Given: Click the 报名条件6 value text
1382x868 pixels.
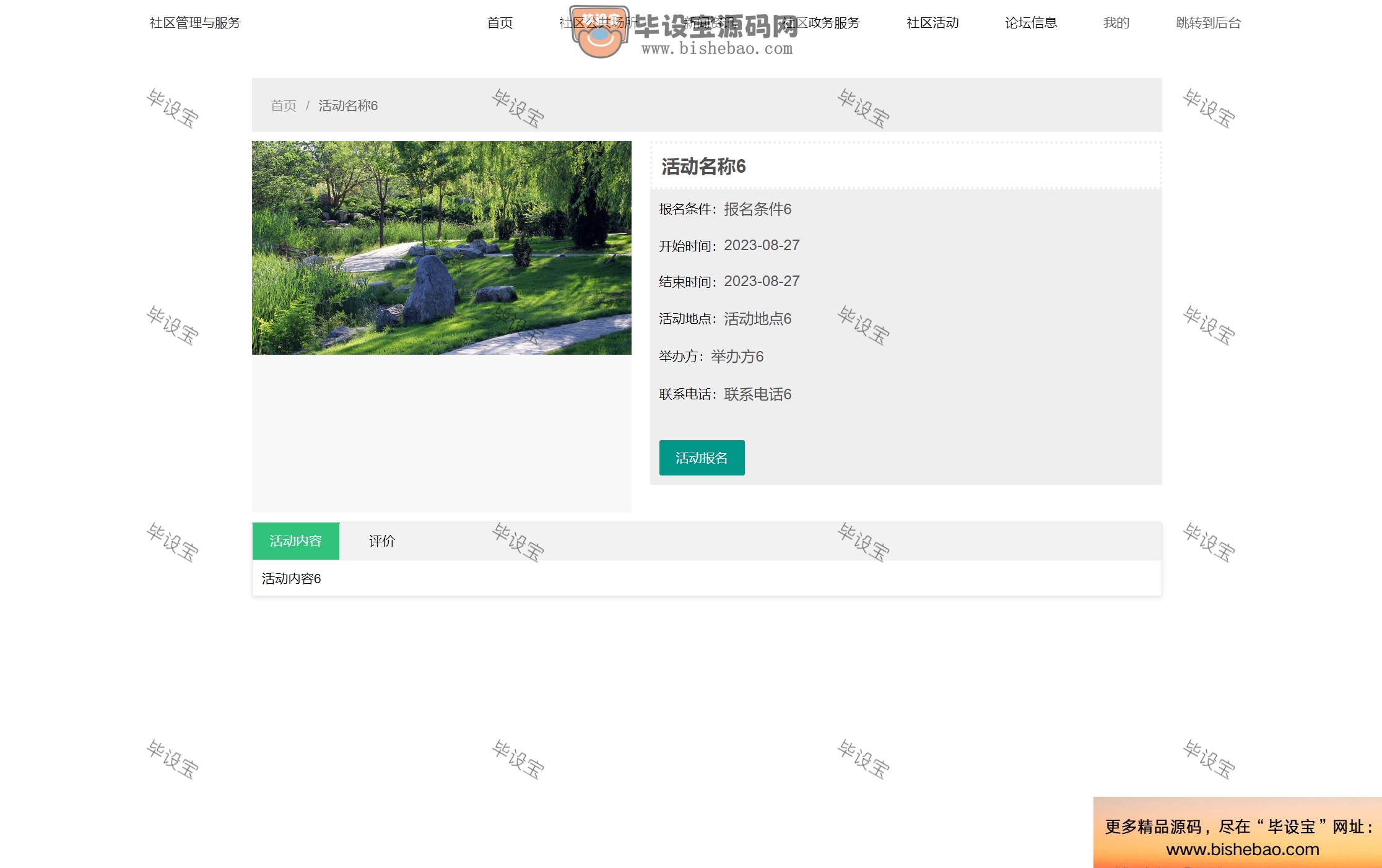Looking at the screenshot, I should click(x=758, y=209).
